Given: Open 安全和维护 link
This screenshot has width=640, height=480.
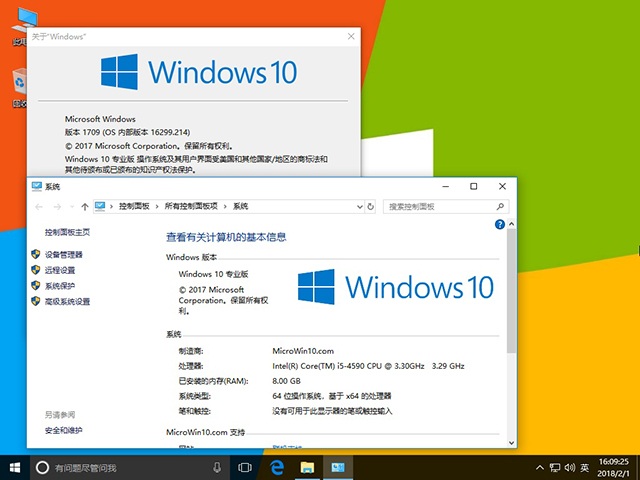Looking at the screenshot, I should [x=64, y=430].
